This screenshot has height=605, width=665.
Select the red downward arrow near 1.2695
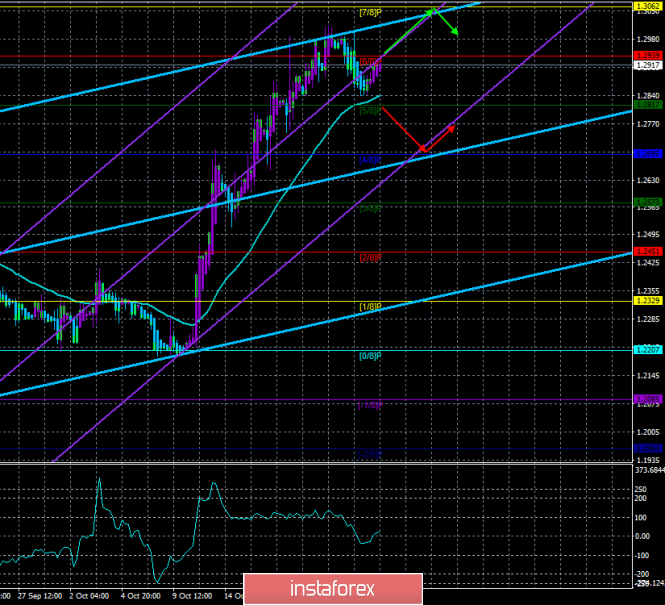tap(402, 129)
